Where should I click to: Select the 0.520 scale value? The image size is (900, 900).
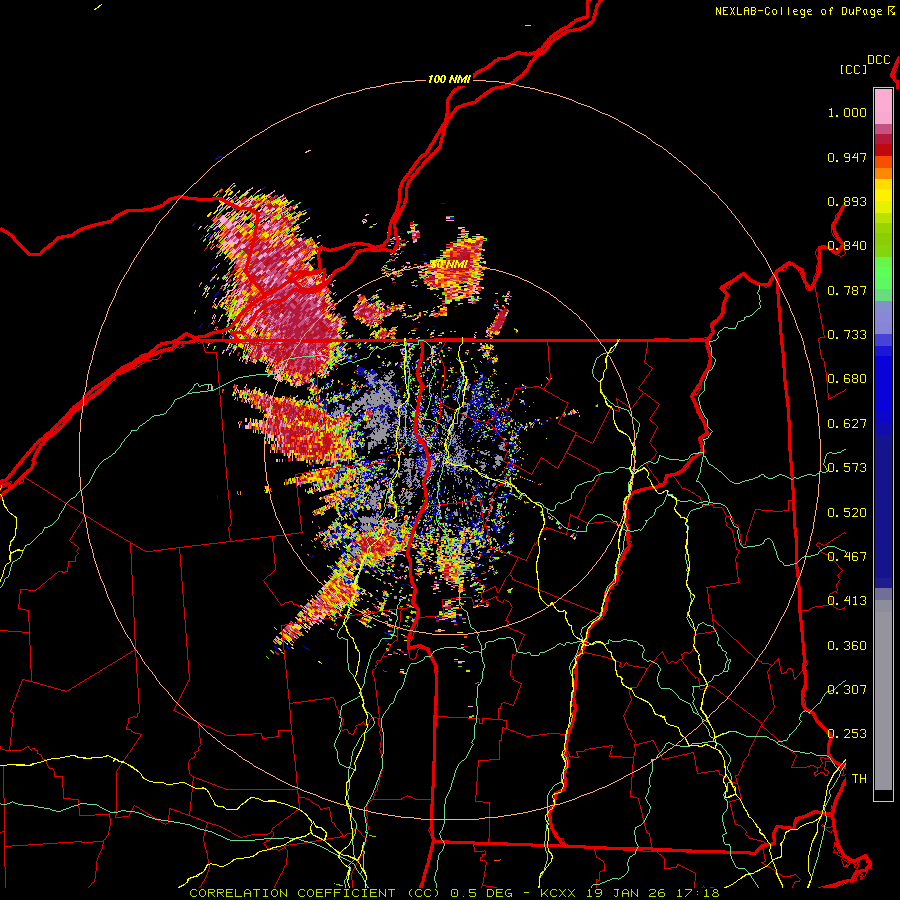point(847,513)
